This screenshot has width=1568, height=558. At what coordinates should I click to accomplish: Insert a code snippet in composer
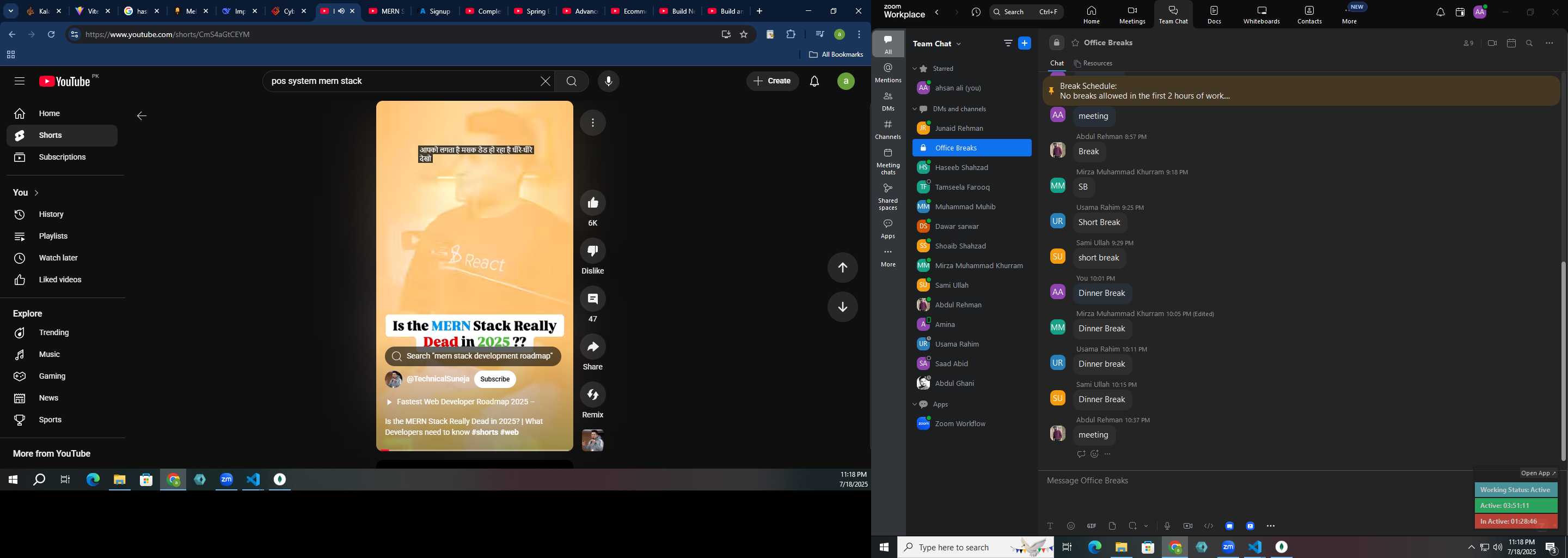tap(1208, 526)
